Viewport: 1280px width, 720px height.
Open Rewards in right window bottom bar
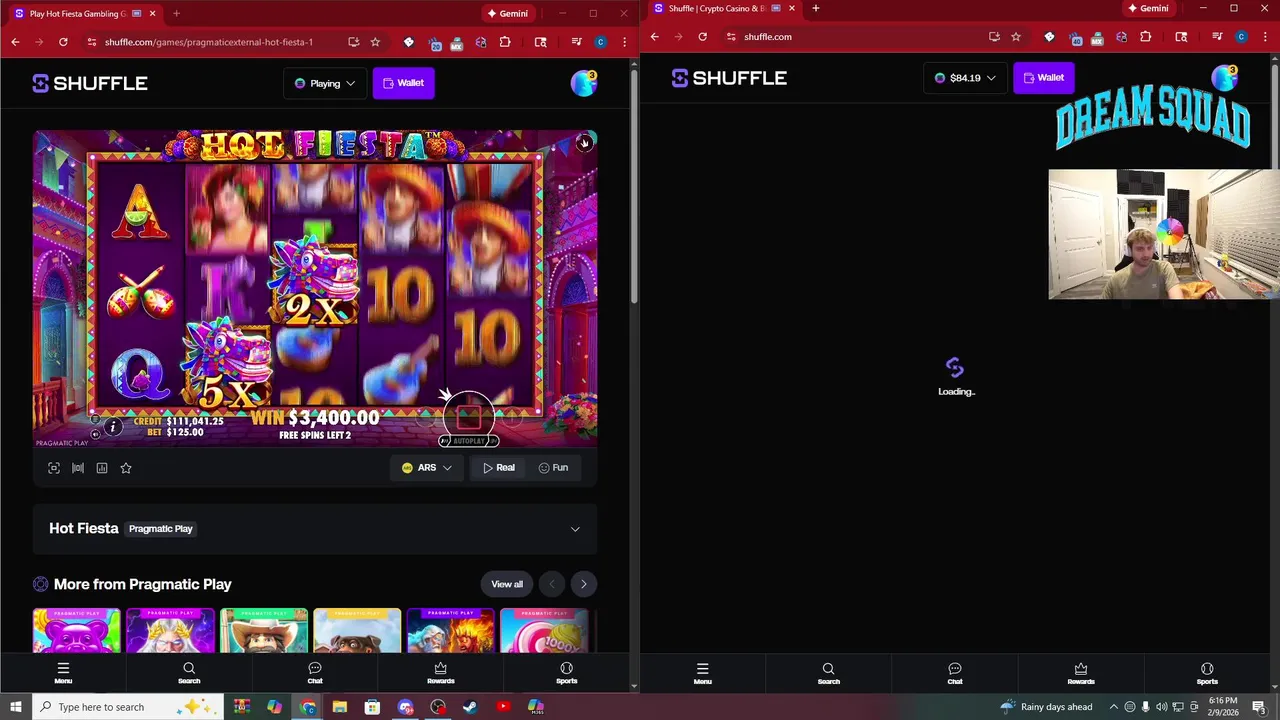click(x=1081, y=674)
